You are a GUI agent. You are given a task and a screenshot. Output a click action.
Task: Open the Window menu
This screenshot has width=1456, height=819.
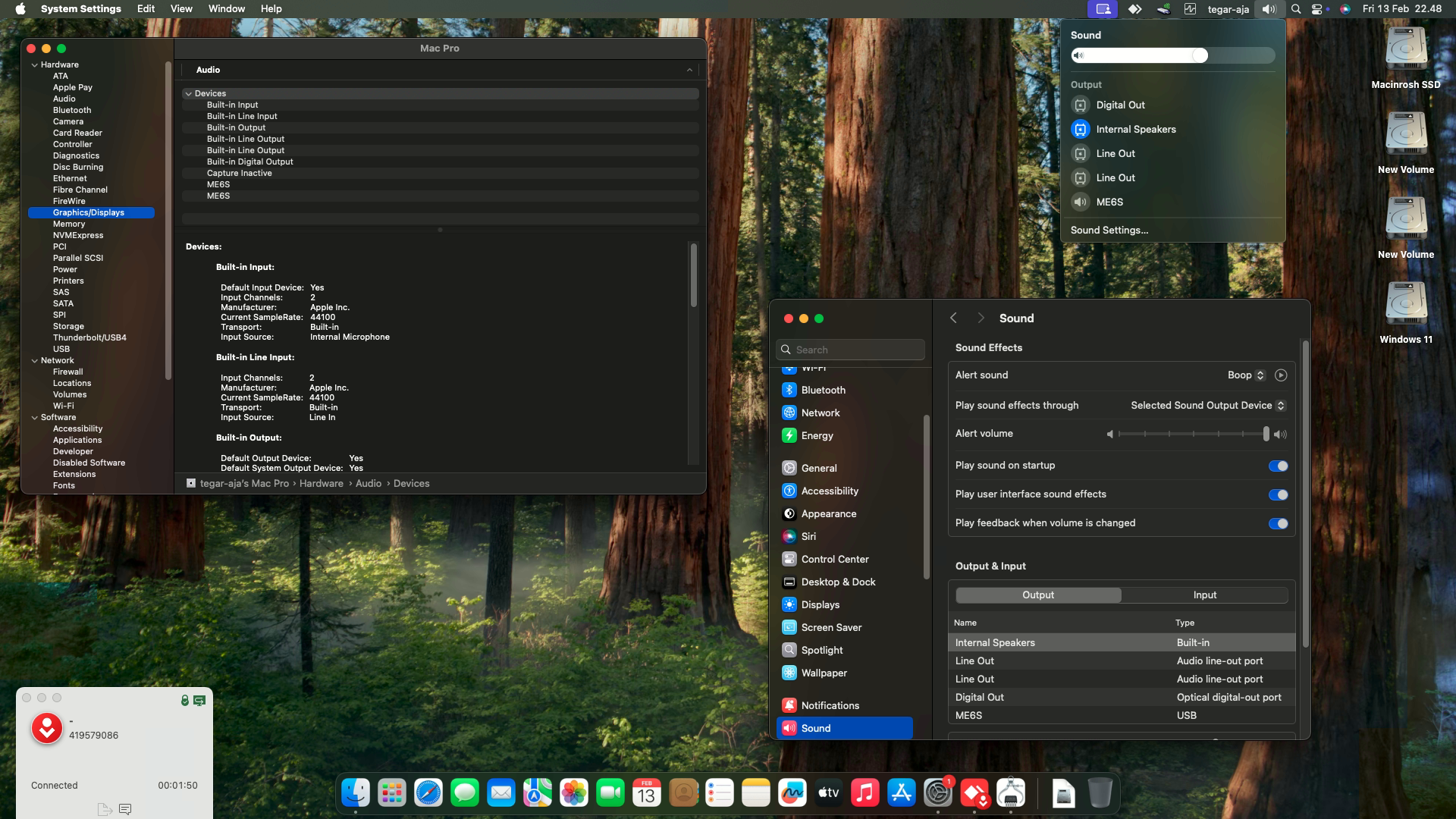pos(226,9)
